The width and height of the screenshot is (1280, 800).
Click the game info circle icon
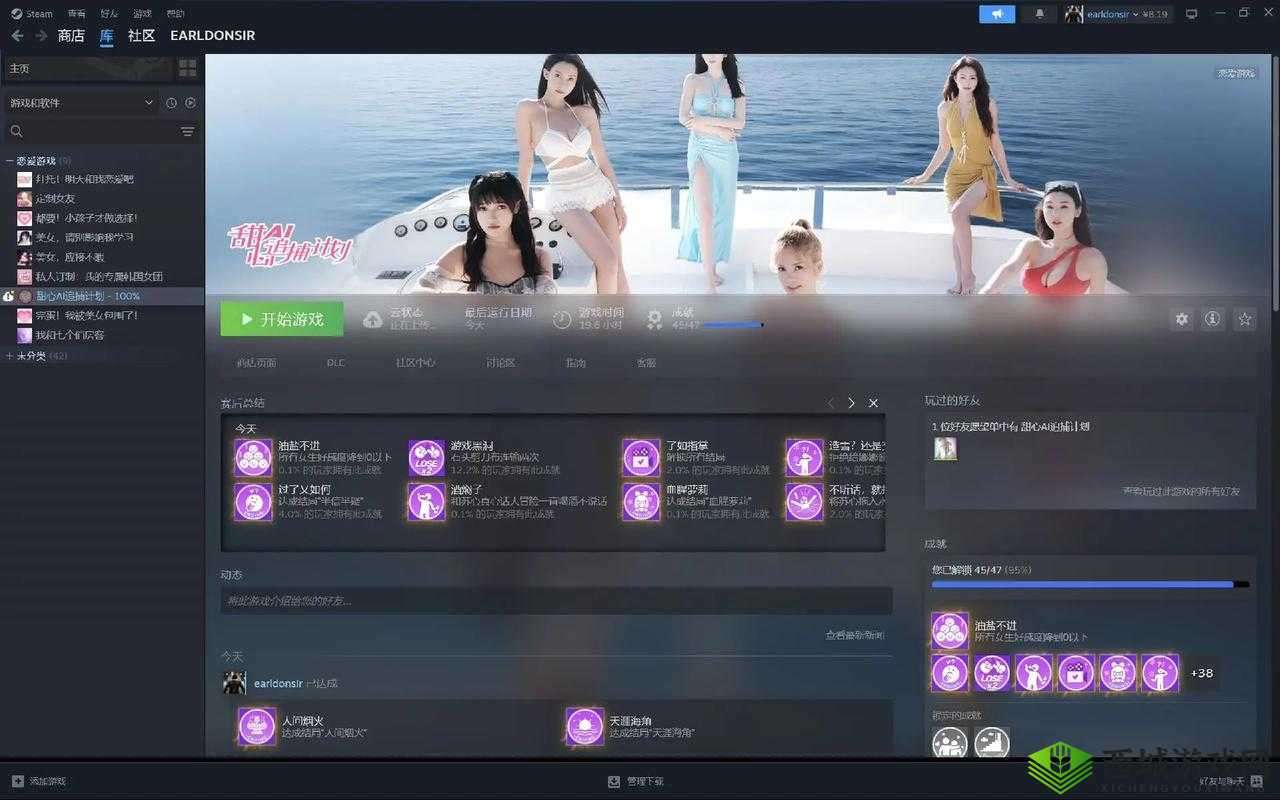(1212, 318)
